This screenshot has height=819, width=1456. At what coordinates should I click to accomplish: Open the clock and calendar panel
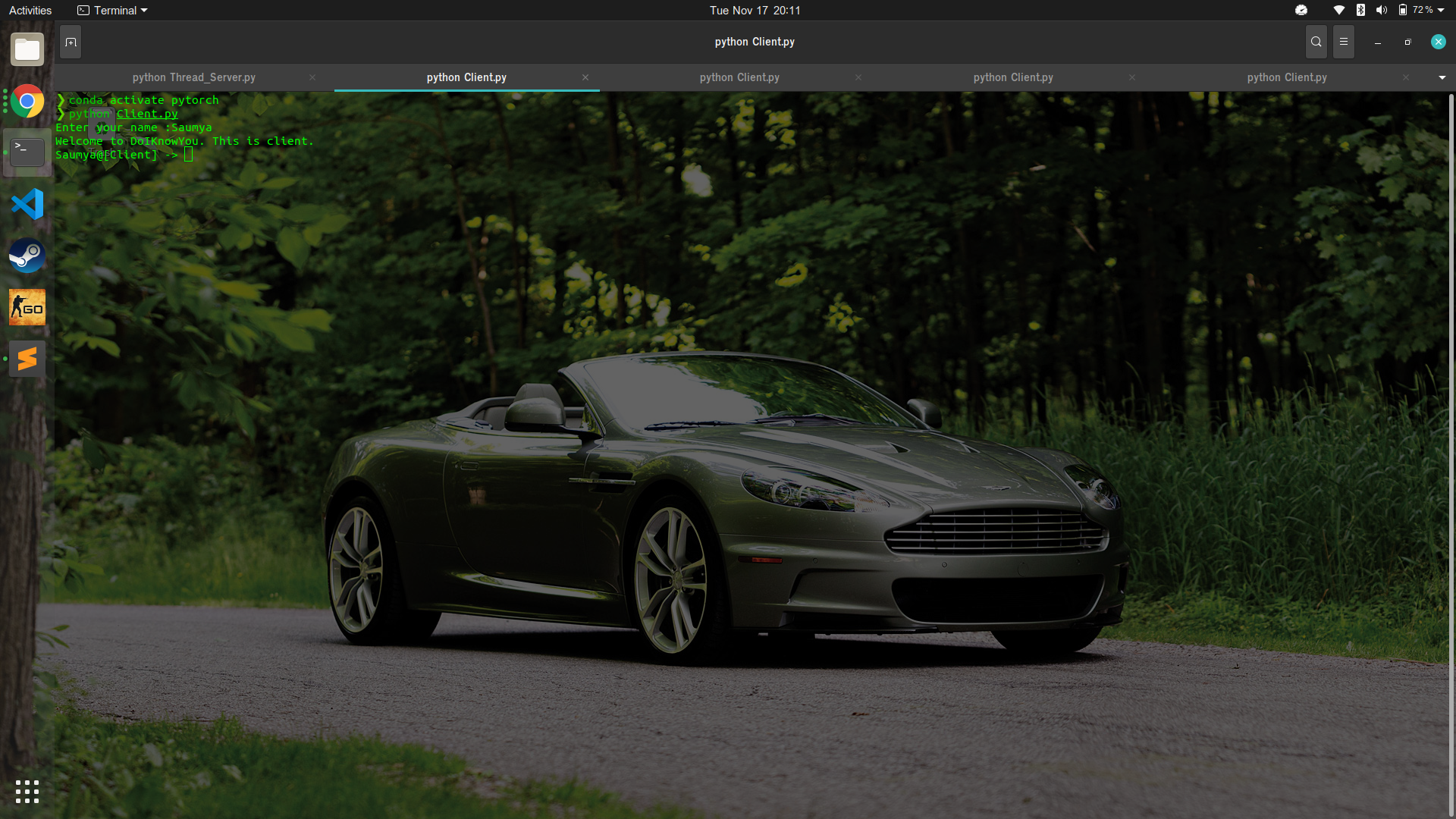(755, 11)
